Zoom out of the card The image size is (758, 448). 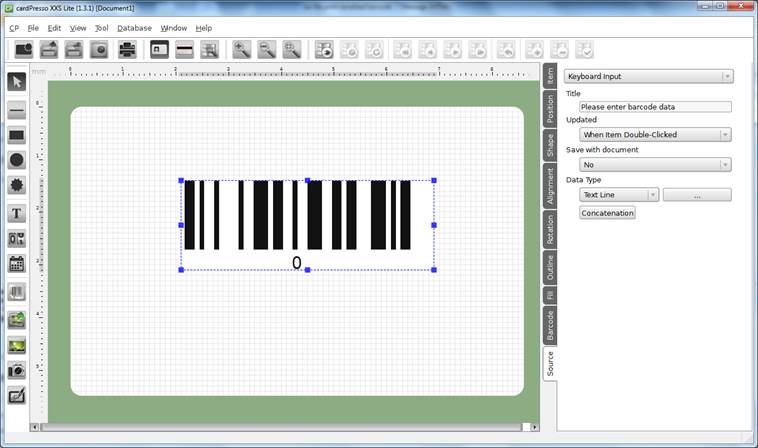point(267,50)
